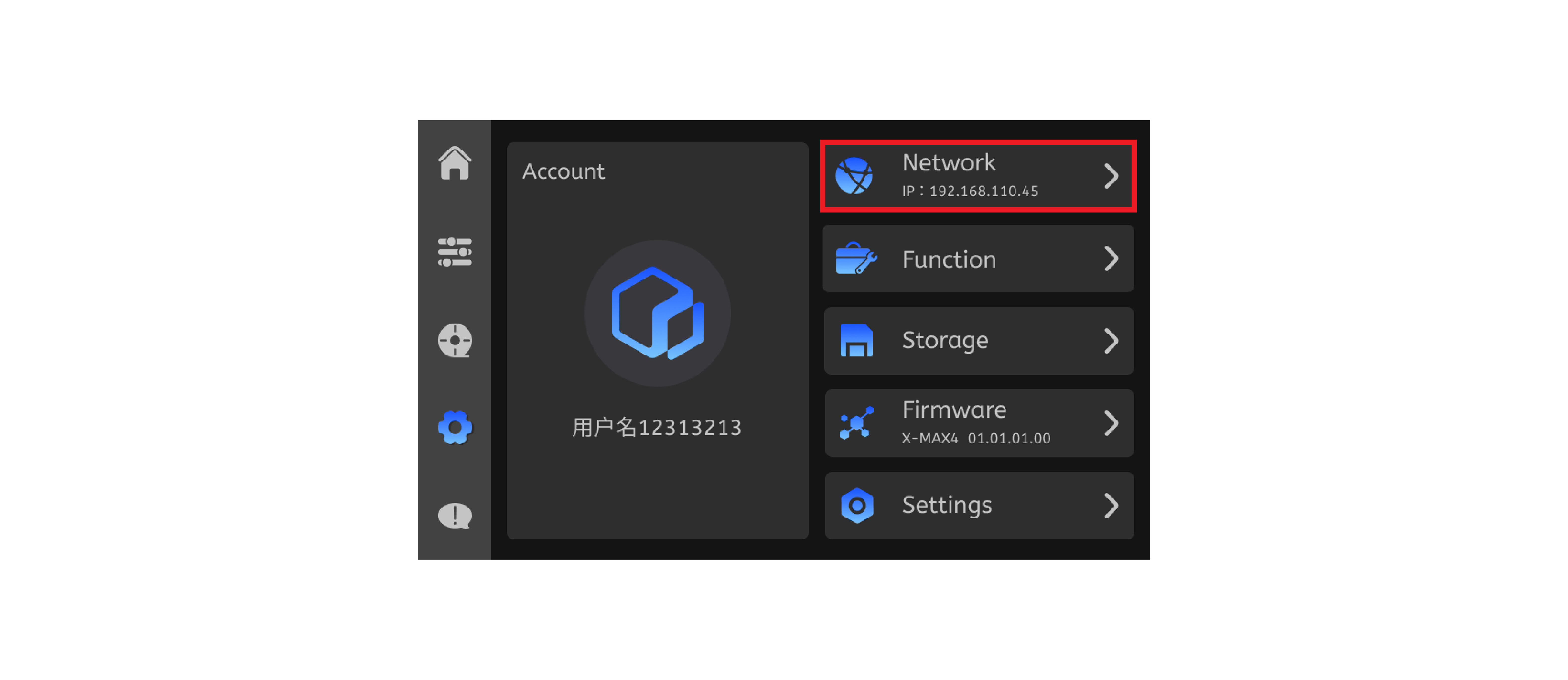Expand Firmware using its chevron arrow
1568x680 pixels.
tap(1111, 423)
